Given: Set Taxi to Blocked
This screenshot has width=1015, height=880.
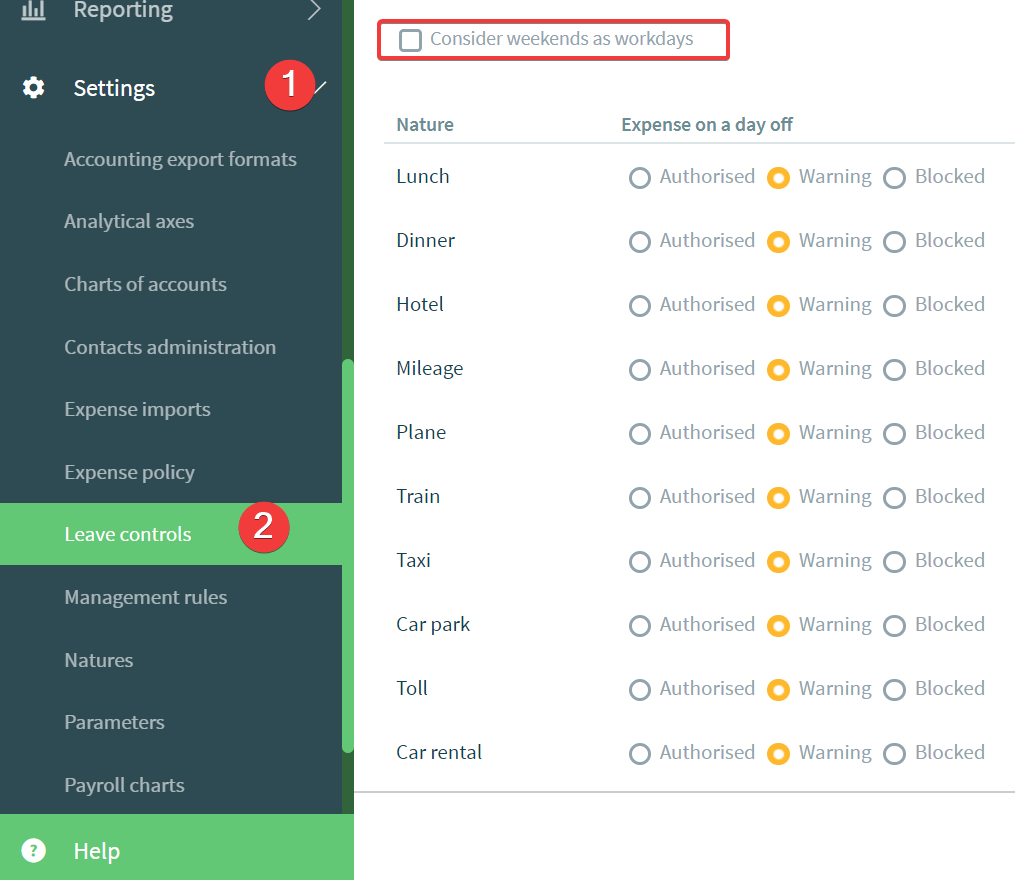Looking at the screenshot, I should 895,562.
